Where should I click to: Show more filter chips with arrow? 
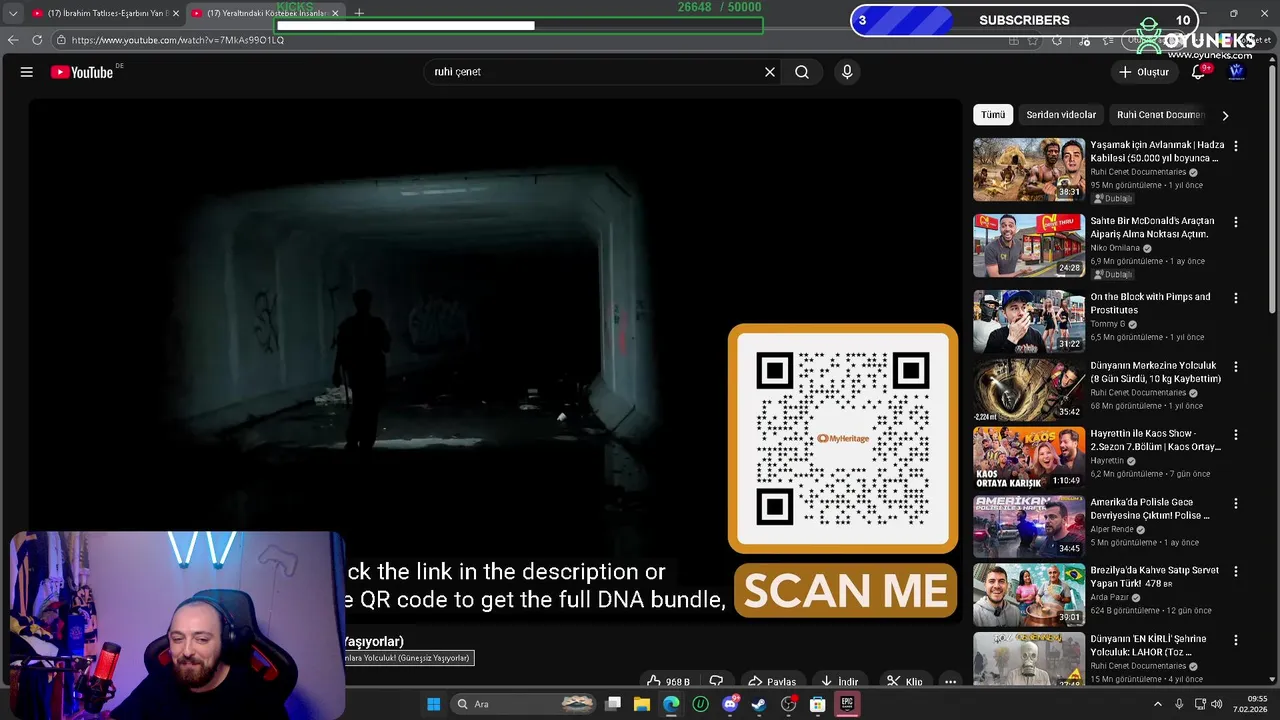pyautogui.click(x=1225, y=115)
